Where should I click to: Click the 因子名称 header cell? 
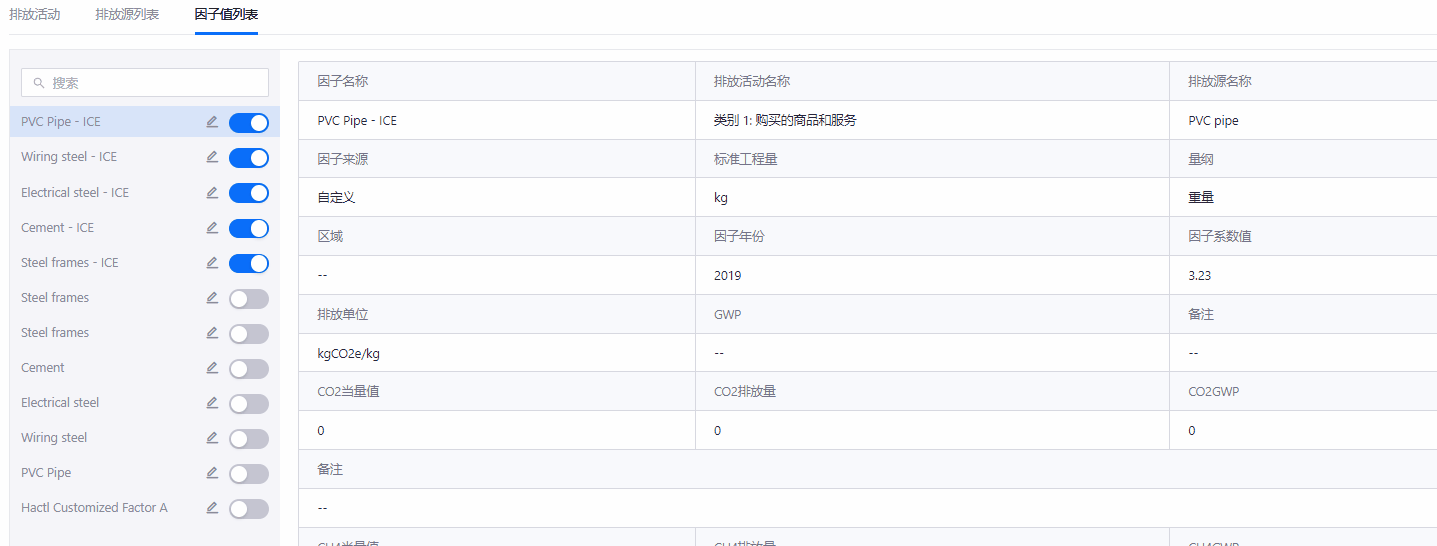point(497,81)
